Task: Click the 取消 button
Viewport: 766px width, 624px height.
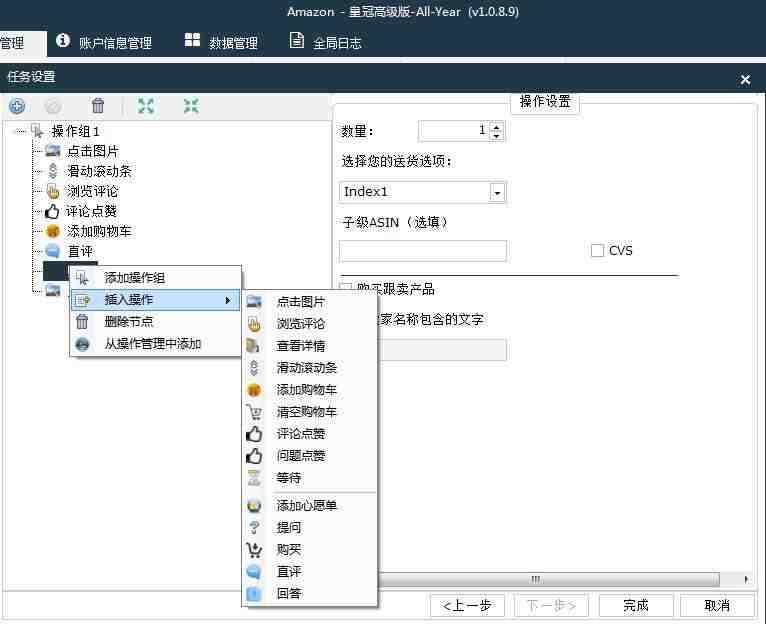Action: pos(717,606)
